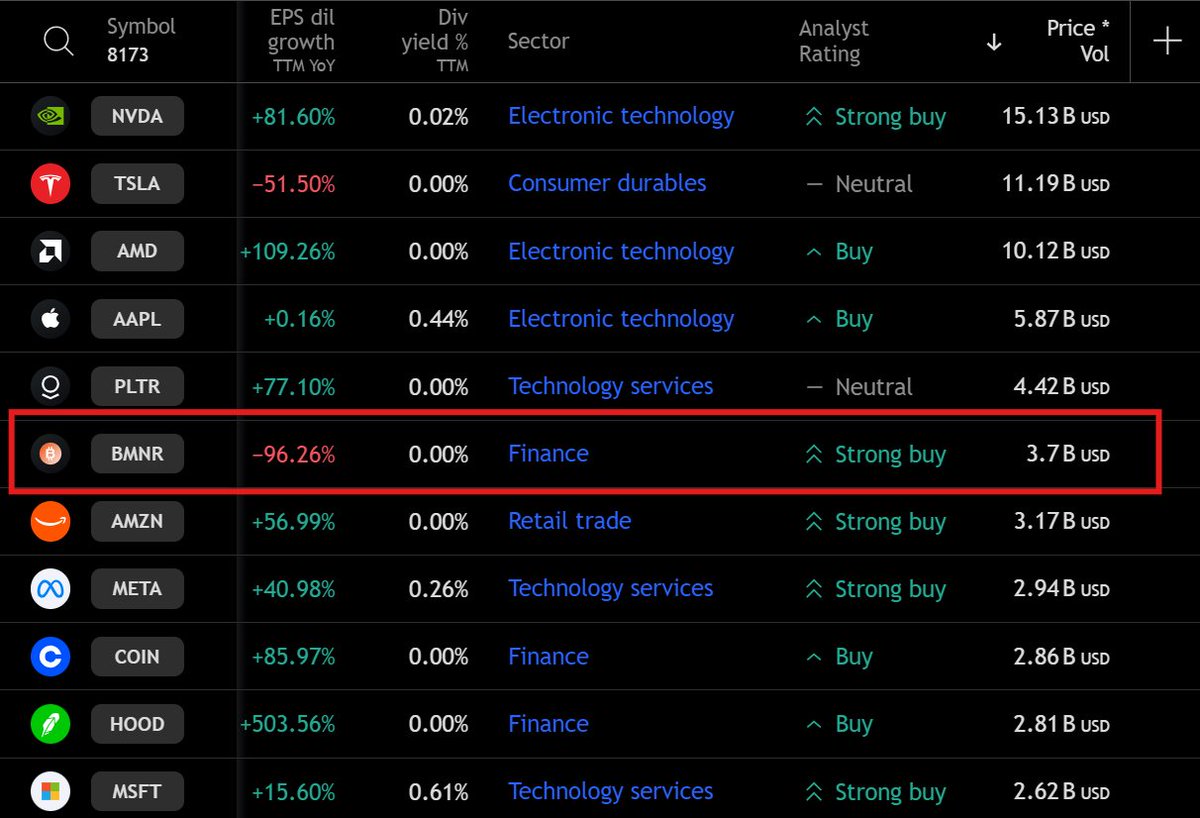Select COIN's Buy analyst rating

point(840,657)
